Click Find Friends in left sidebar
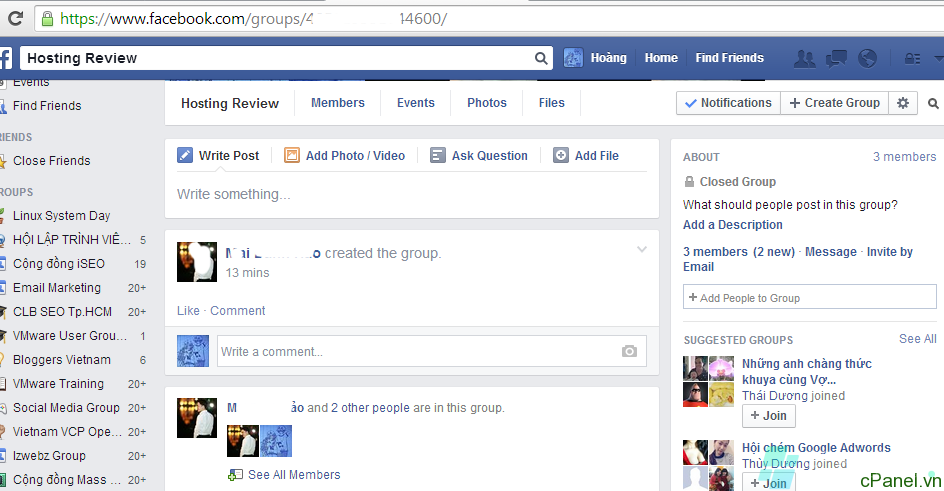This screenshot has width=944, height=491. pos(47,105)
